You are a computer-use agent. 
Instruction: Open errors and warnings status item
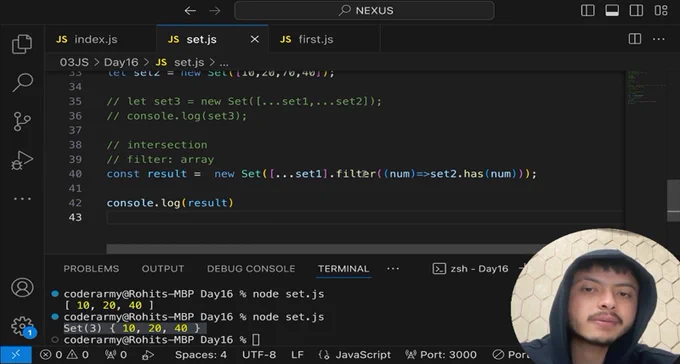[65, 355]
